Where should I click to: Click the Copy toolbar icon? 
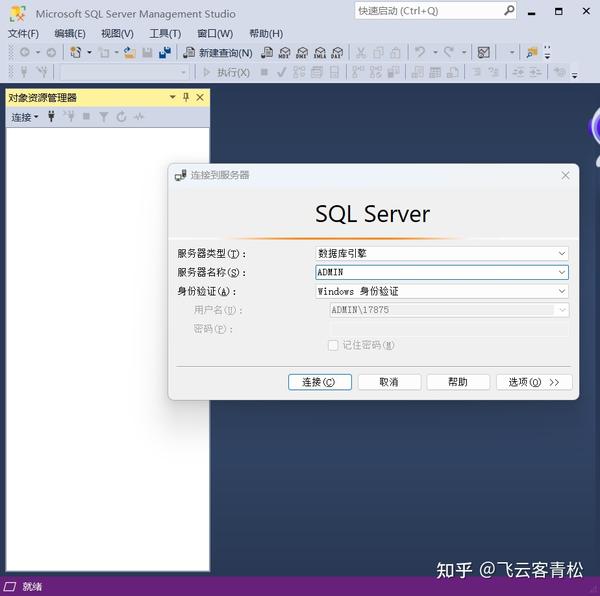pyautogui.click(x=378, y=52)
